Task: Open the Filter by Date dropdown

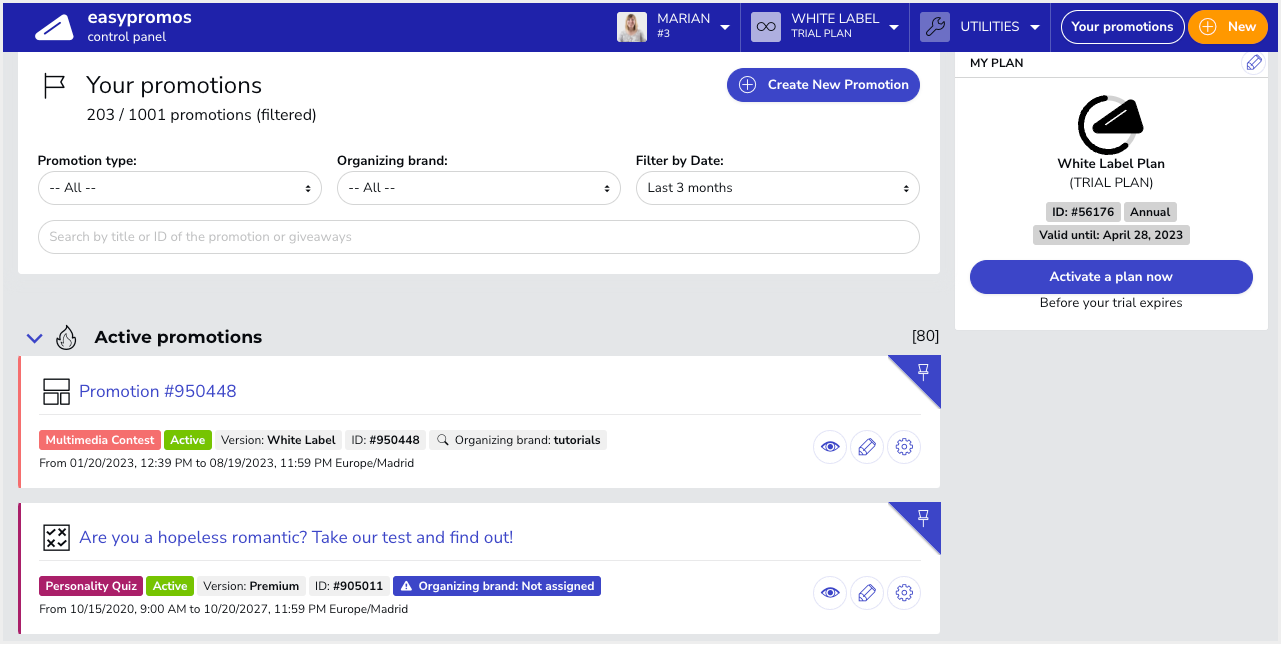Action: click(x=778, y=188)
